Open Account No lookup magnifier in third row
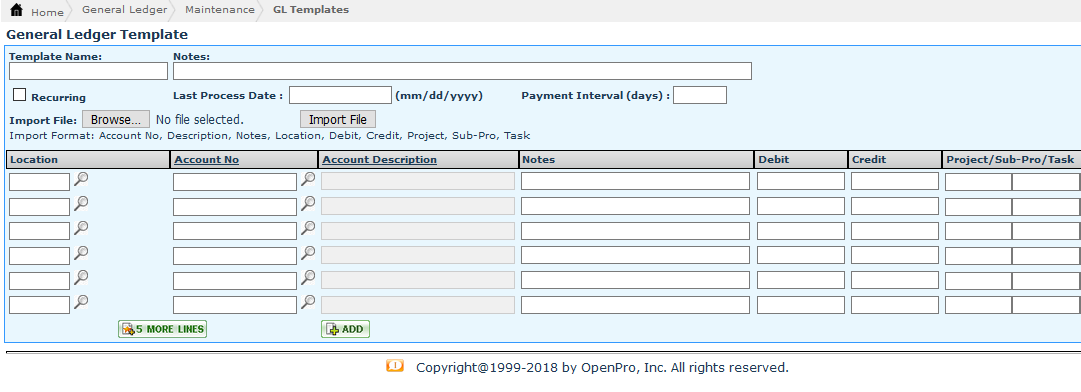The height and width of the screenshot is (392, 1081). 308,229
